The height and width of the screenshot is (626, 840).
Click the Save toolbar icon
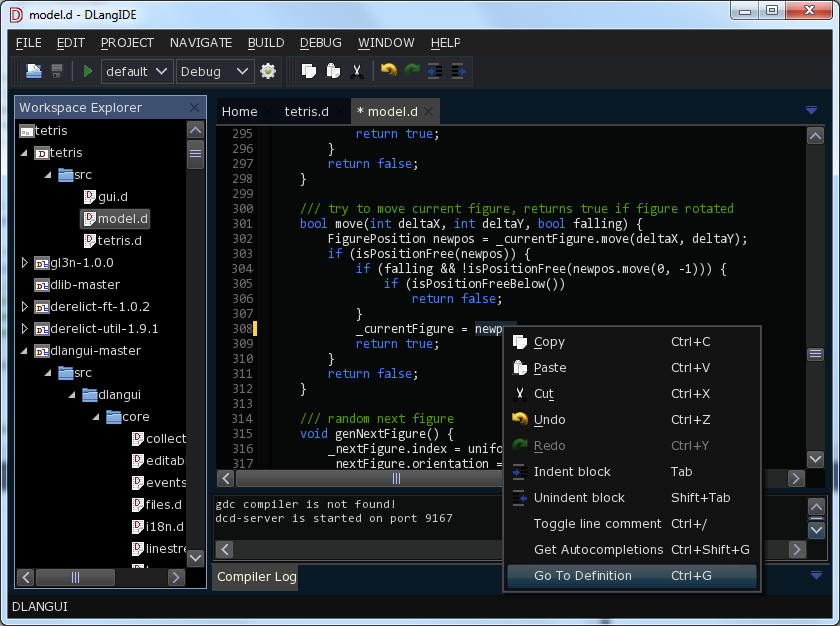click(56, 71)
